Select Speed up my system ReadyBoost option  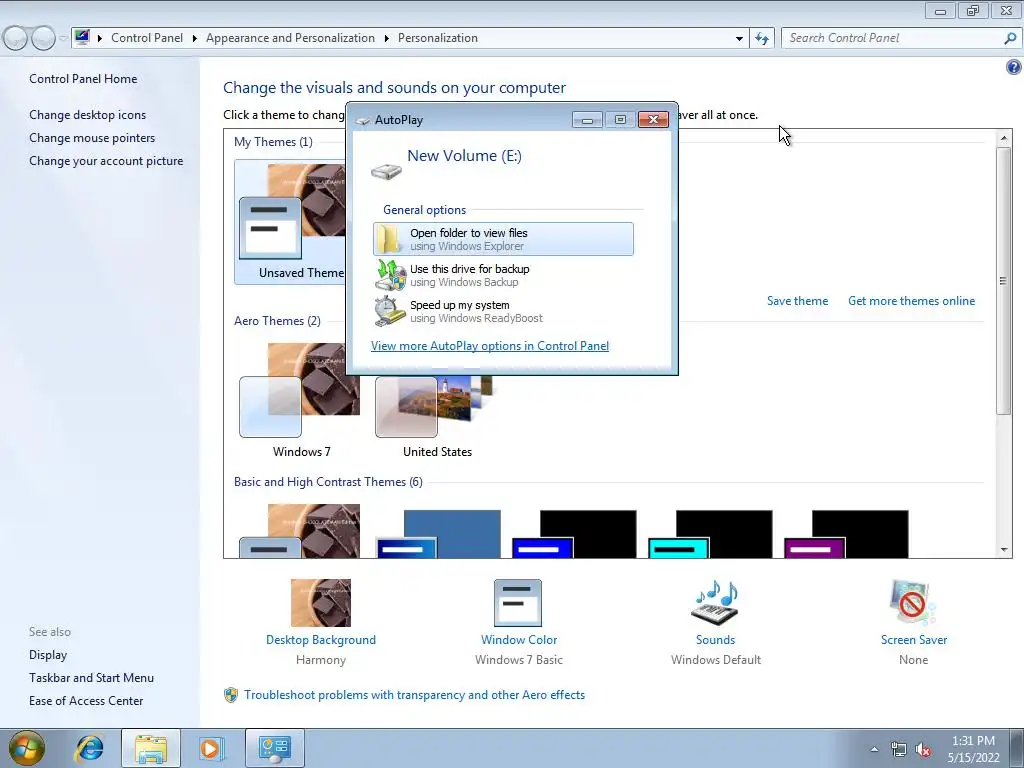pos(458,311)
